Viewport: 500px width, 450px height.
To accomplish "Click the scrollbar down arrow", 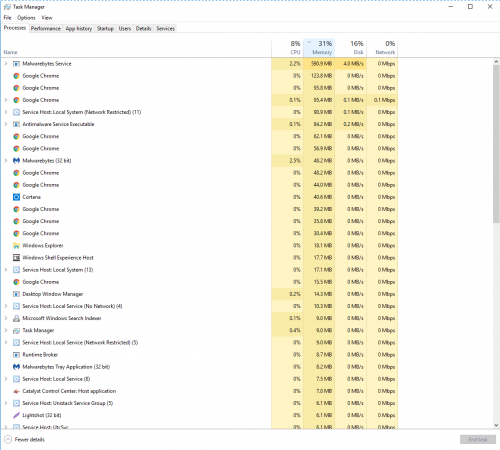I will (496, 425).
